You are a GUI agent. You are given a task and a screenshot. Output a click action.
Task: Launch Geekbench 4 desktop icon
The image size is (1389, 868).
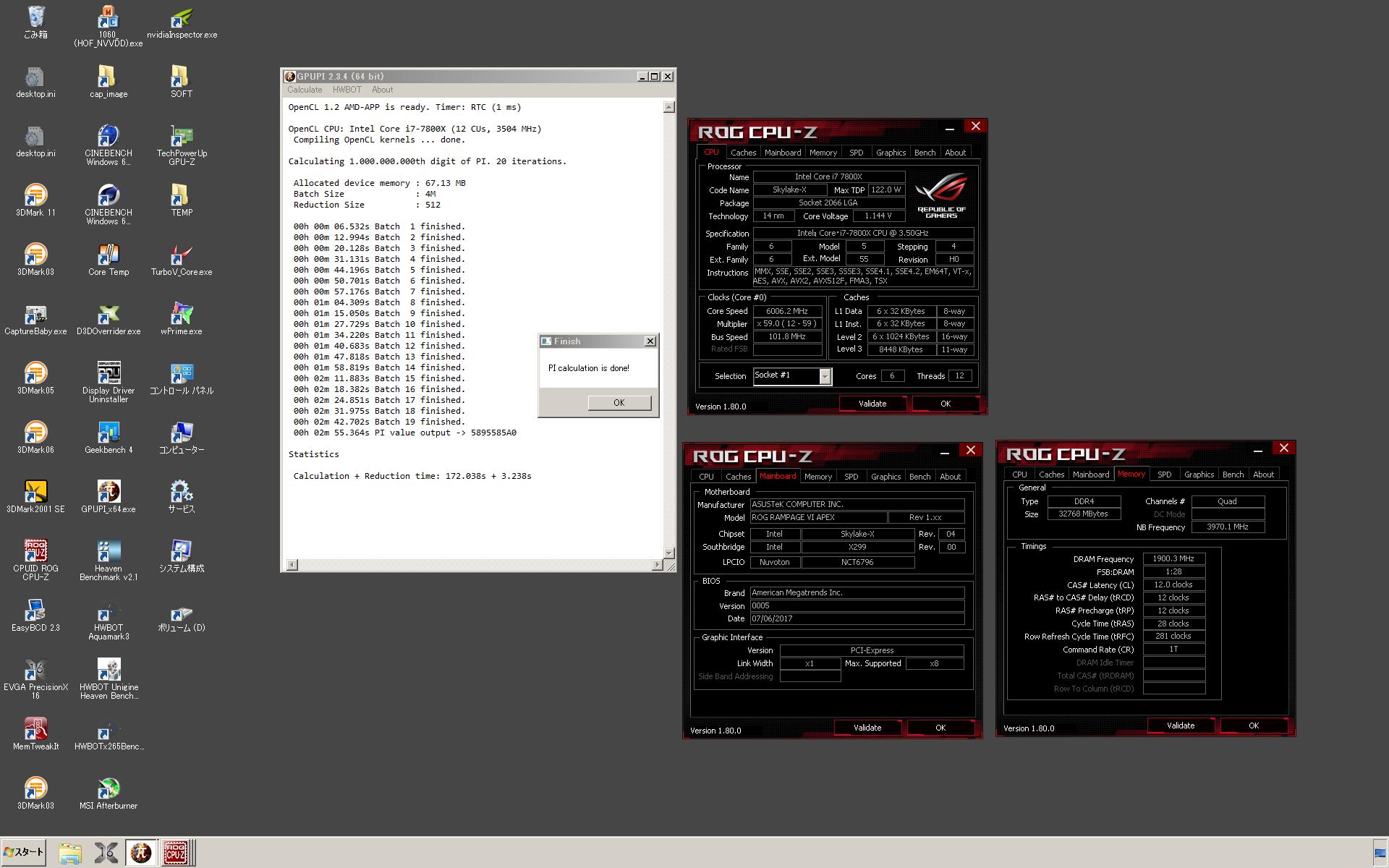[109, 438]
